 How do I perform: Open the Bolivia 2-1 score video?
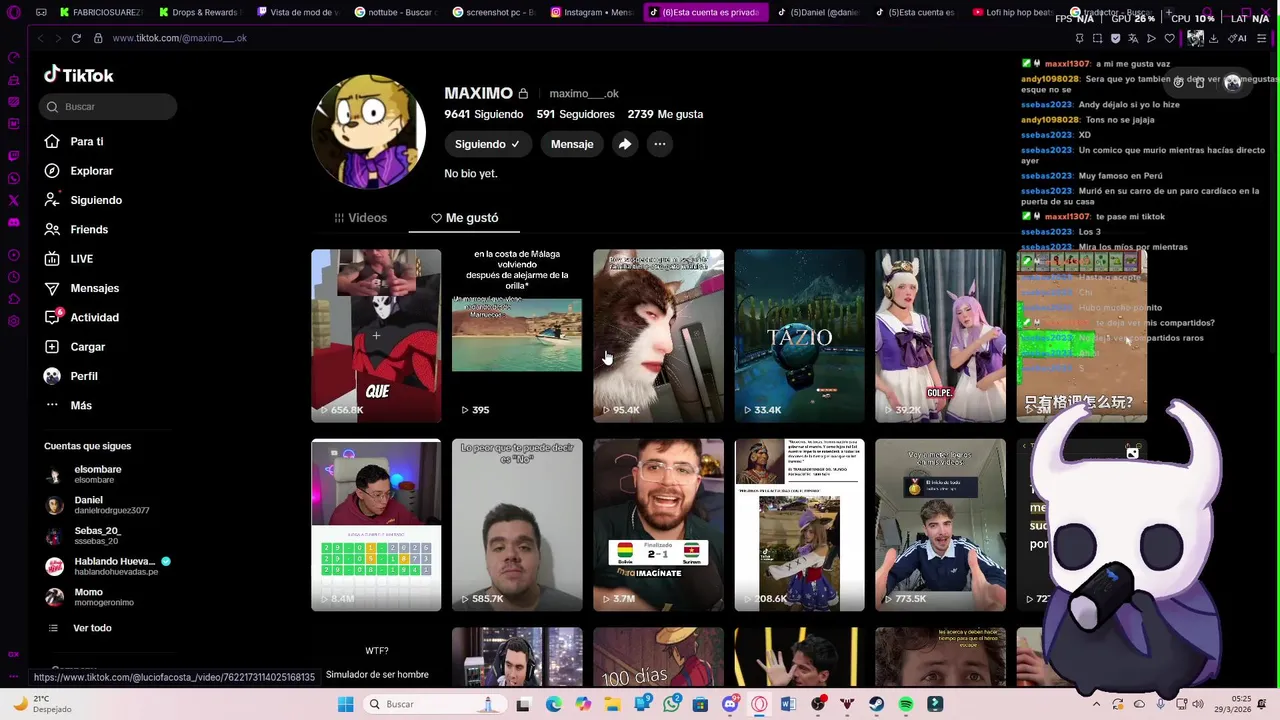click(658, 525)
